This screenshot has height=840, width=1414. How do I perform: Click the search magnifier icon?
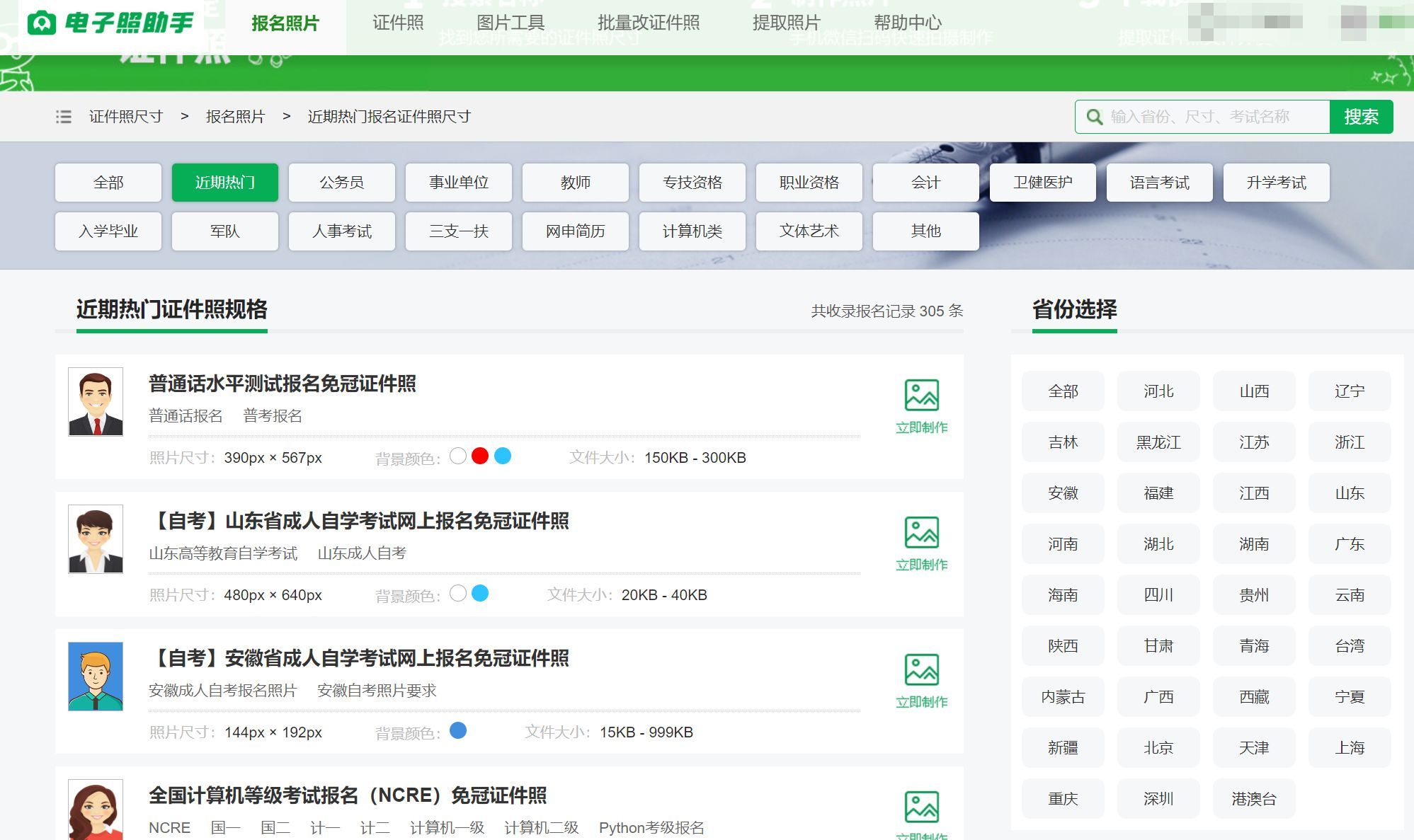[1095, 117]
